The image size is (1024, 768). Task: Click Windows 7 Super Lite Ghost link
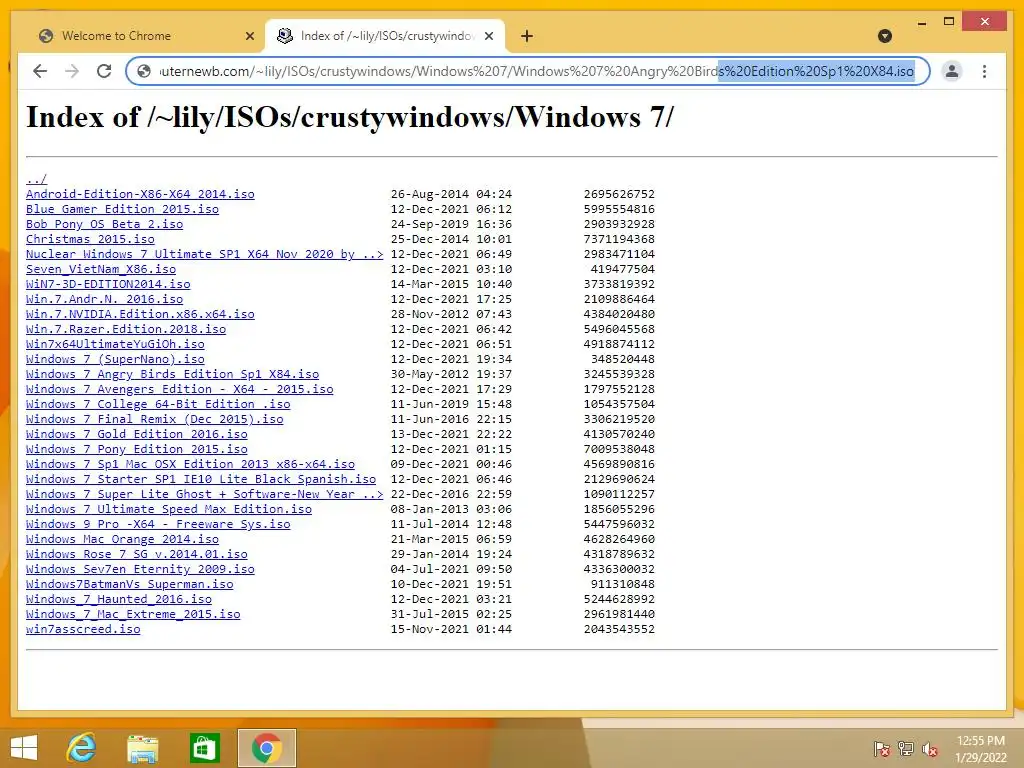pos(204,494)
